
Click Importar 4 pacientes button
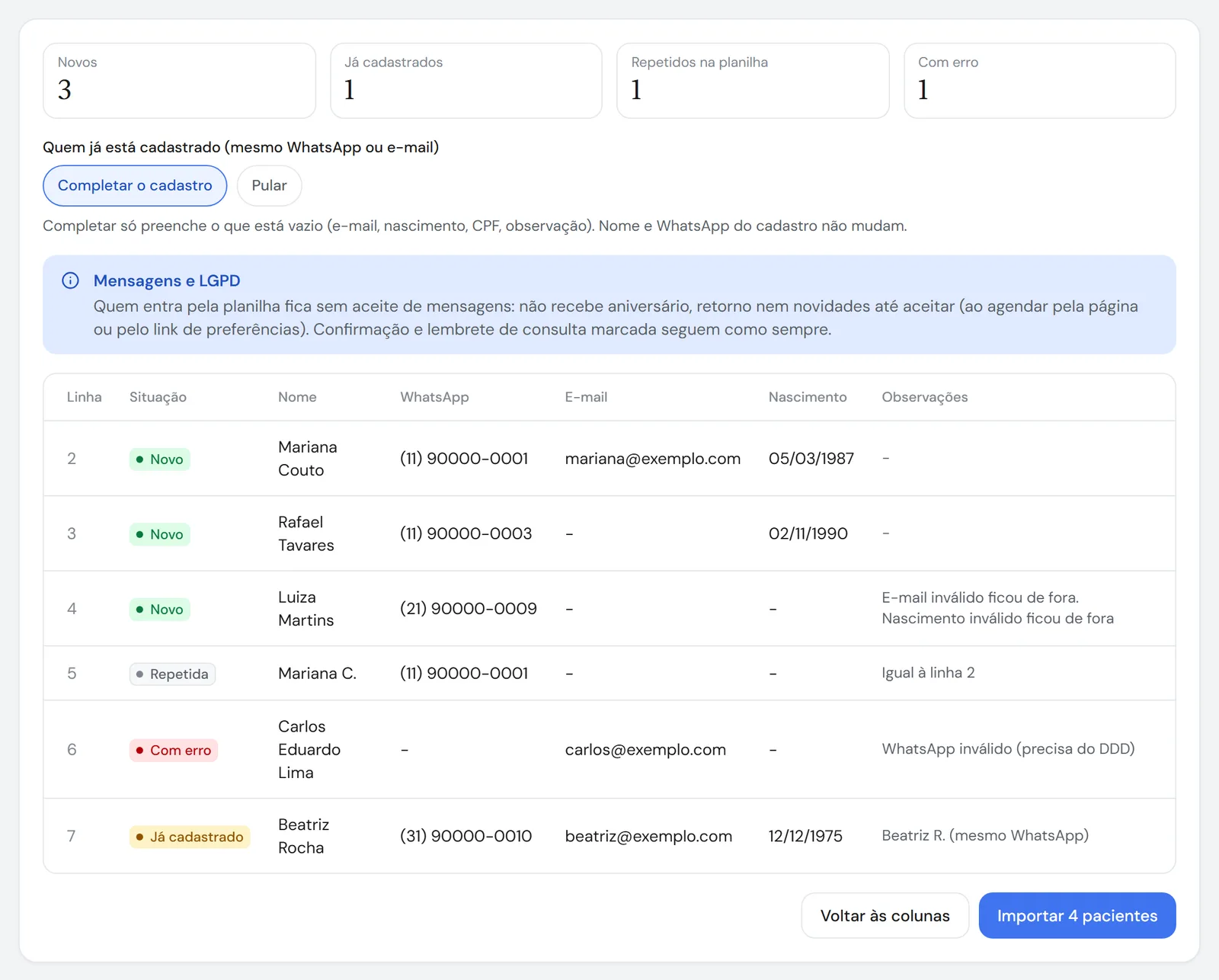pos(1077,916)
